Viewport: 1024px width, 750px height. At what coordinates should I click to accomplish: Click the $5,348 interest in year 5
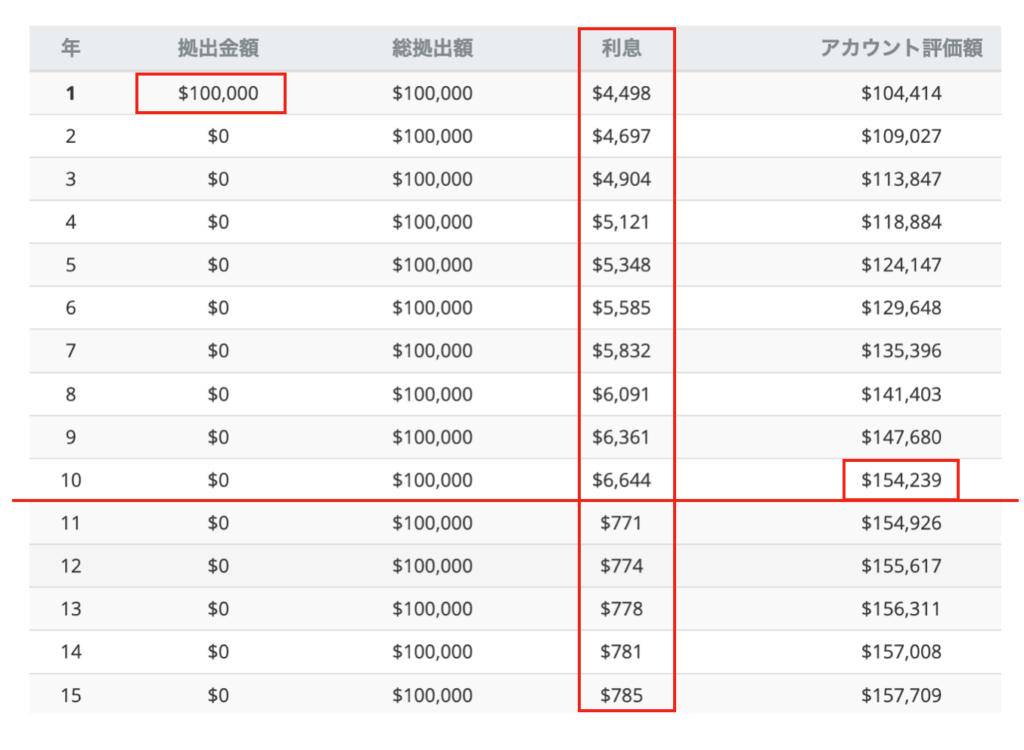click(x=621, y=265)
